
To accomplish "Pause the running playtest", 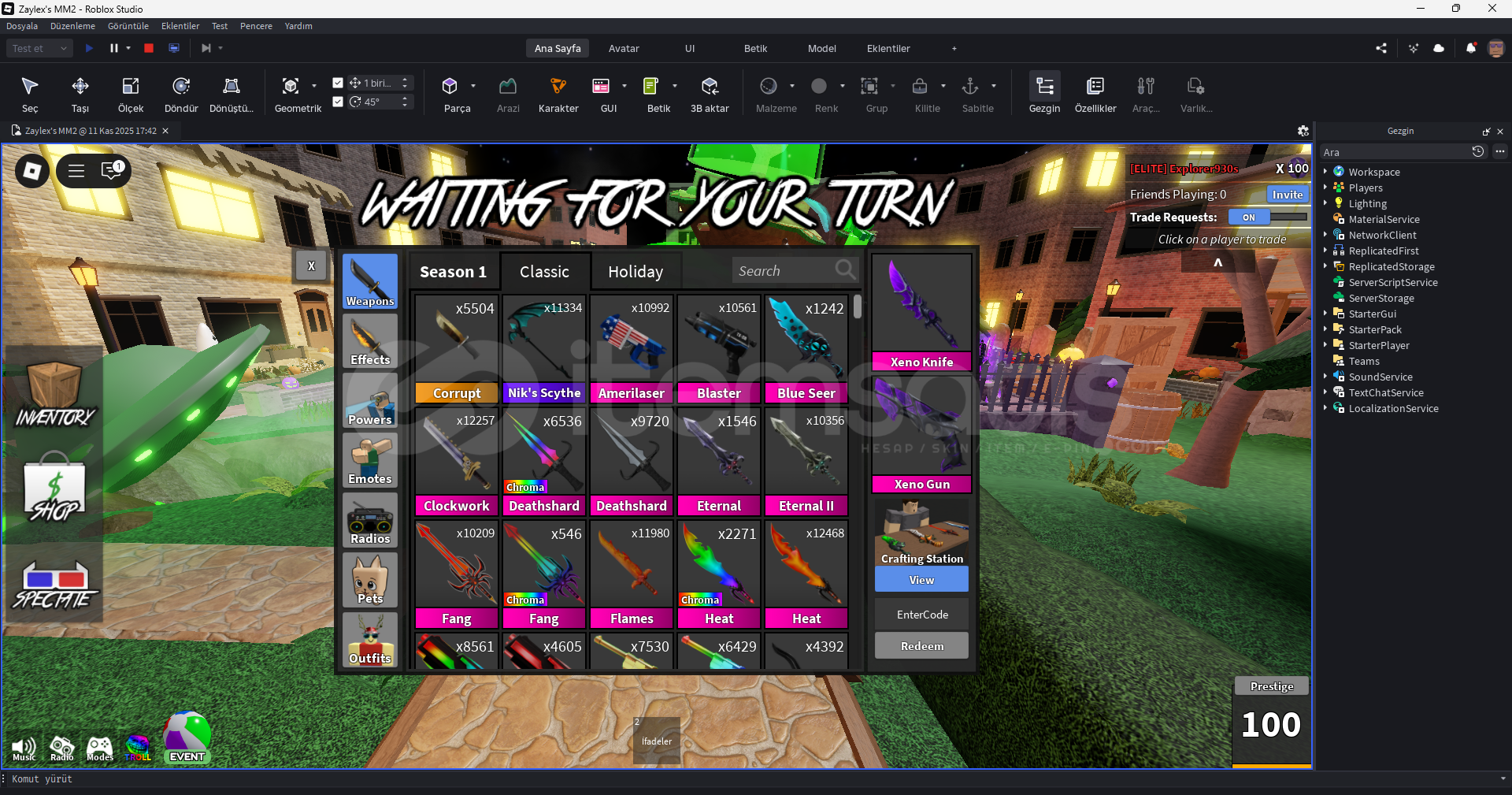I will coord(114,48).
